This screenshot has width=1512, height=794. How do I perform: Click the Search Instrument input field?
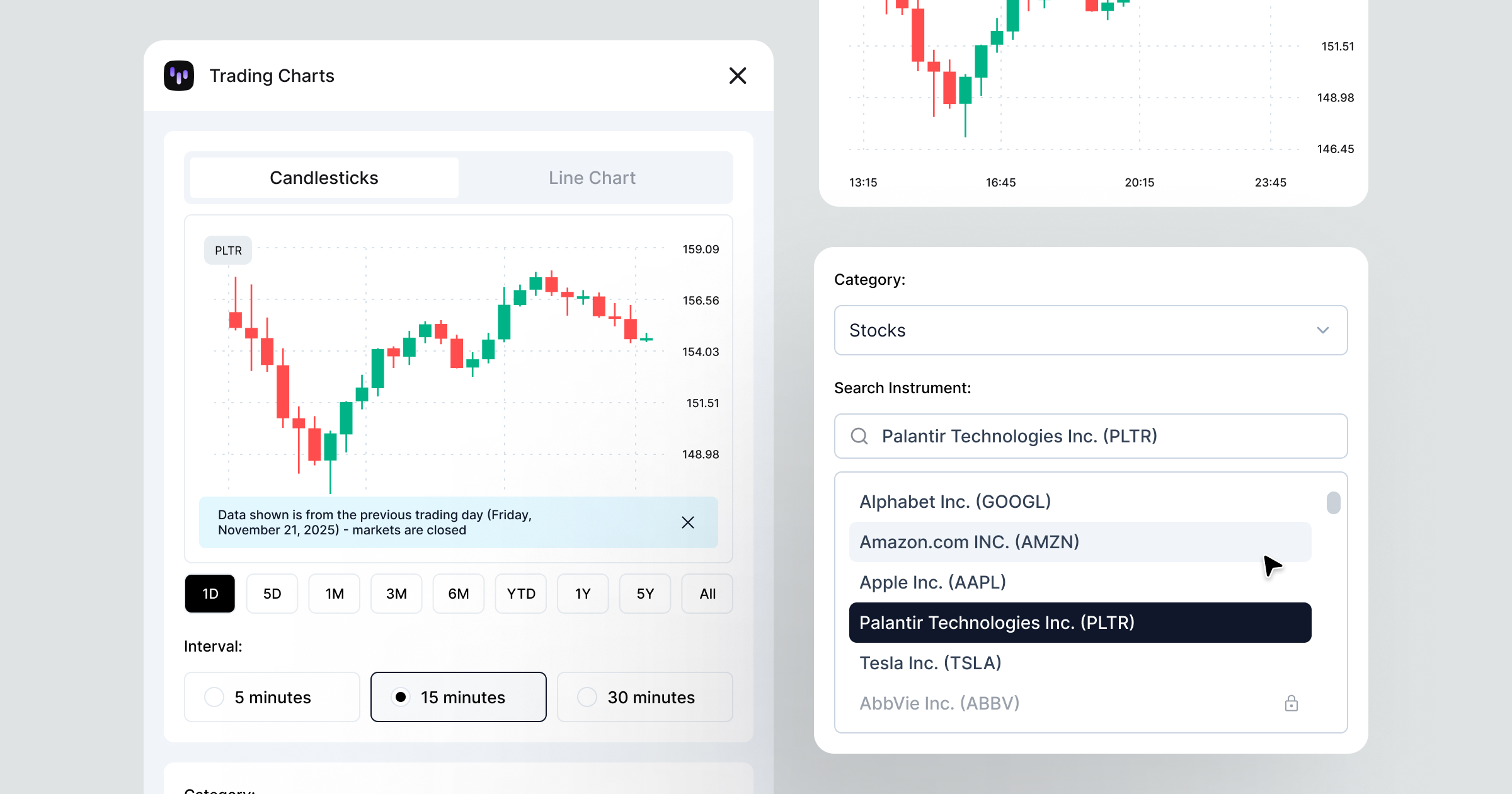1091,436
